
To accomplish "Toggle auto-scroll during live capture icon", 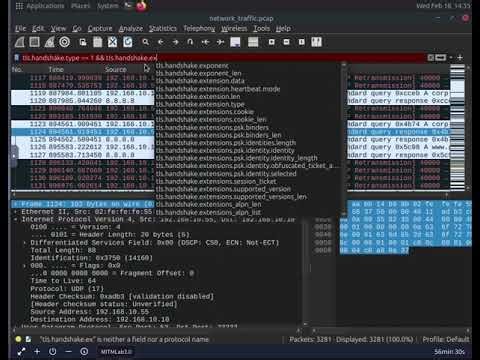I will tap(235, 42).
